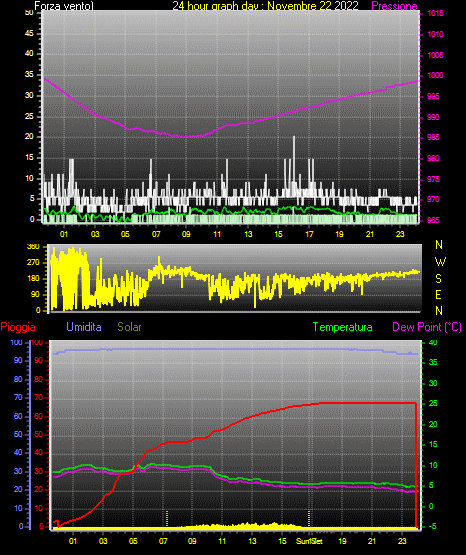The image size is (466, 555).
Task: Click hour 05 on bottom graph axis
Action: click(x=133, y=541)
